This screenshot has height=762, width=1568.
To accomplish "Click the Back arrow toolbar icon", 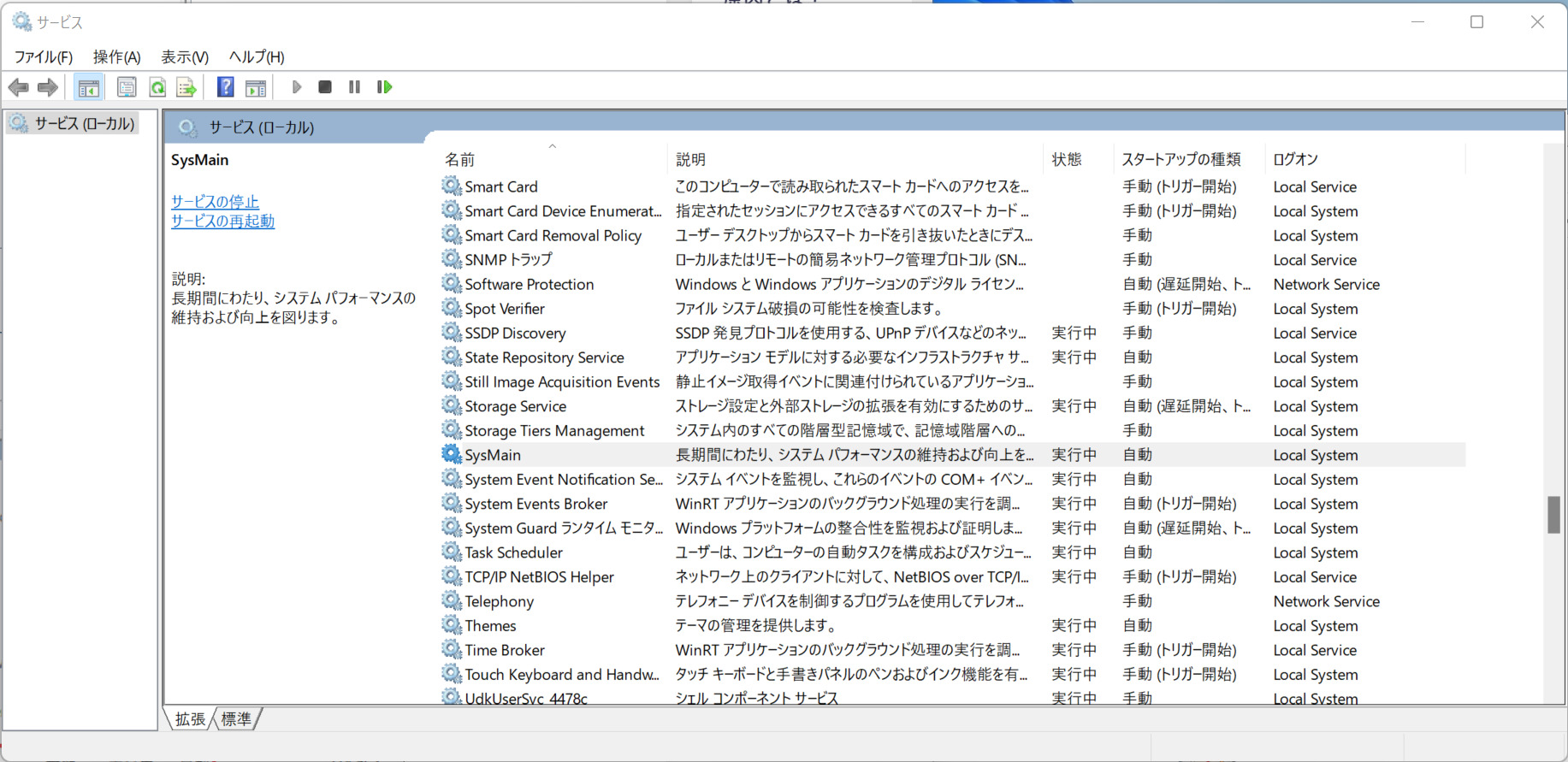I will [18, 87].
